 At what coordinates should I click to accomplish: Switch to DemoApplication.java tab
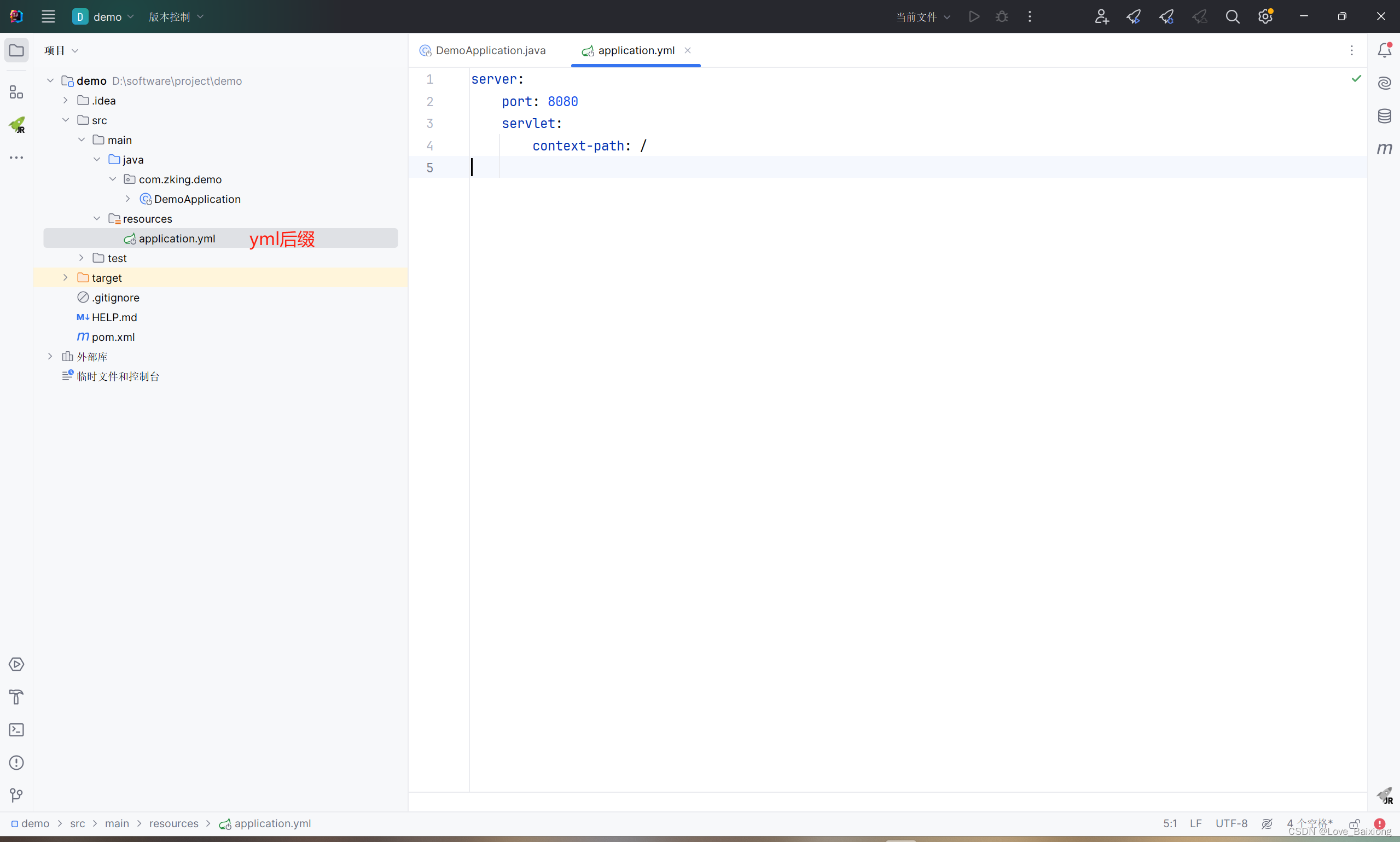tap(490, 50)
